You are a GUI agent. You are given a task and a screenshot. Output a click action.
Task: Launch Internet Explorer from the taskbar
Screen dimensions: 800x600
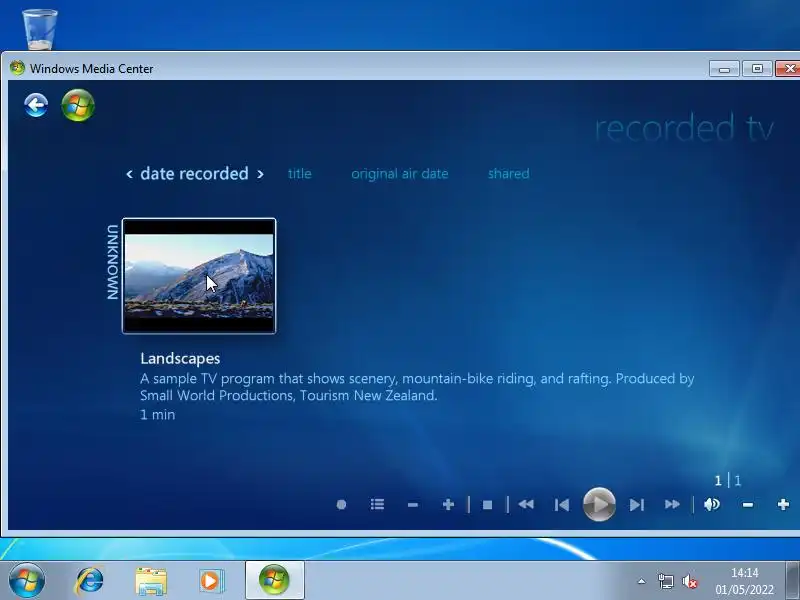[89, 581]
